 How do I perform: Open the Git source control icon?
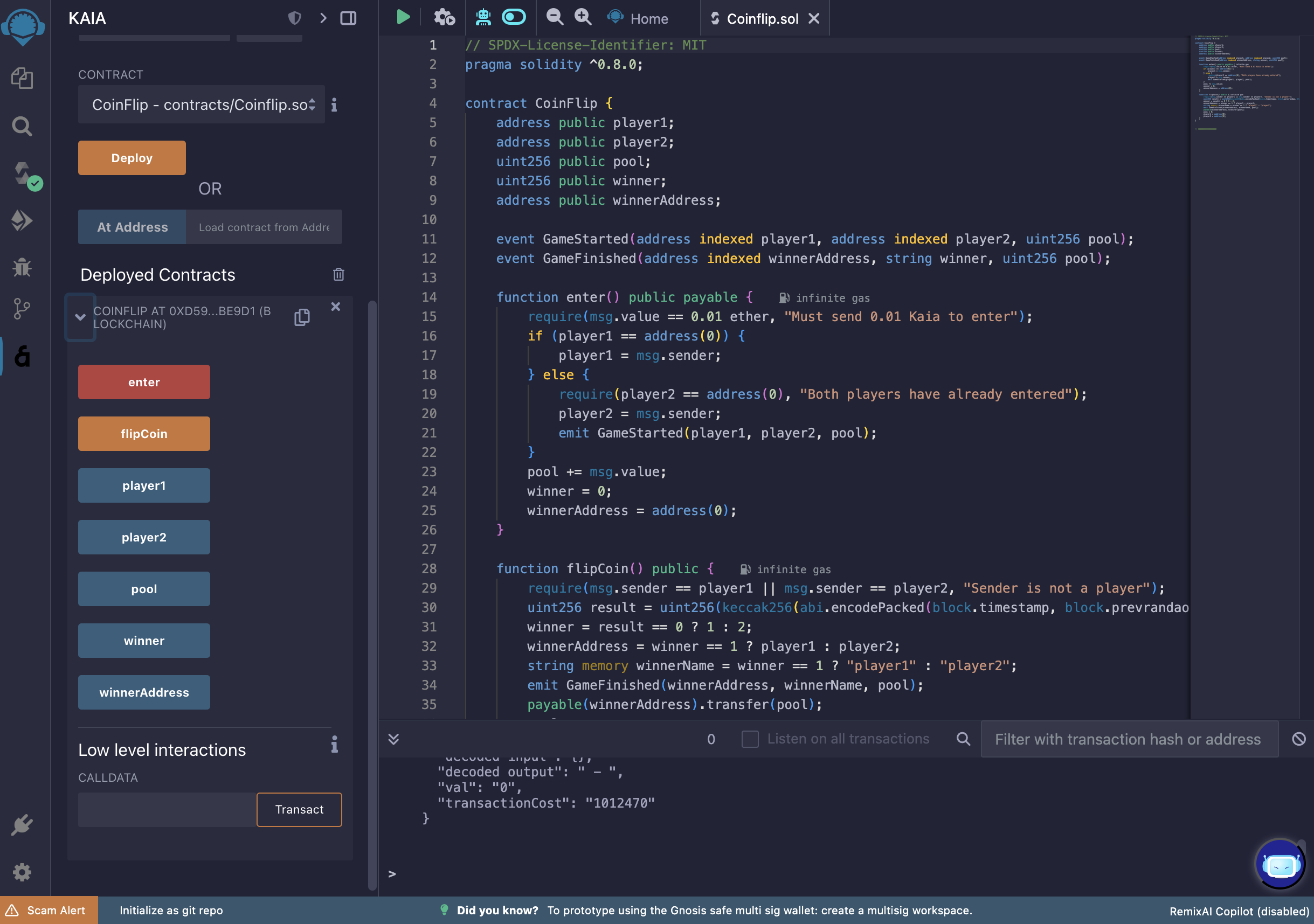(x=22, y=309)
